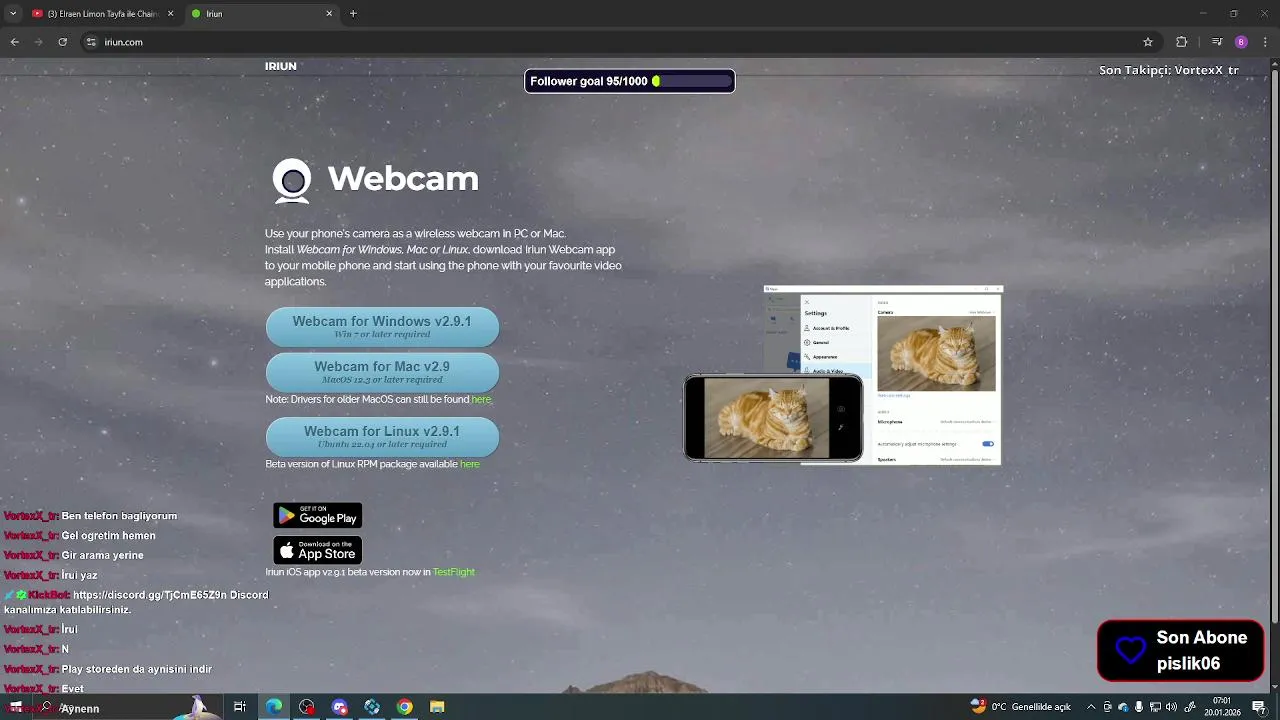Expand the tab search dropdown
The image size is (1280, 720).
(12, 14)
